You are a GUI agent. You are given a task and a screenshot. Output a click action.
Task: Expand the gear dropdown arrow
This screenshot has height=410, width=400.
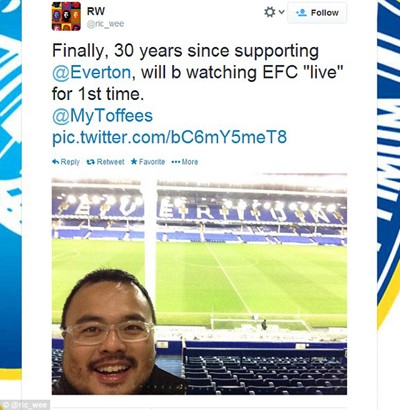pyautogui.click(x=281, y=12)
